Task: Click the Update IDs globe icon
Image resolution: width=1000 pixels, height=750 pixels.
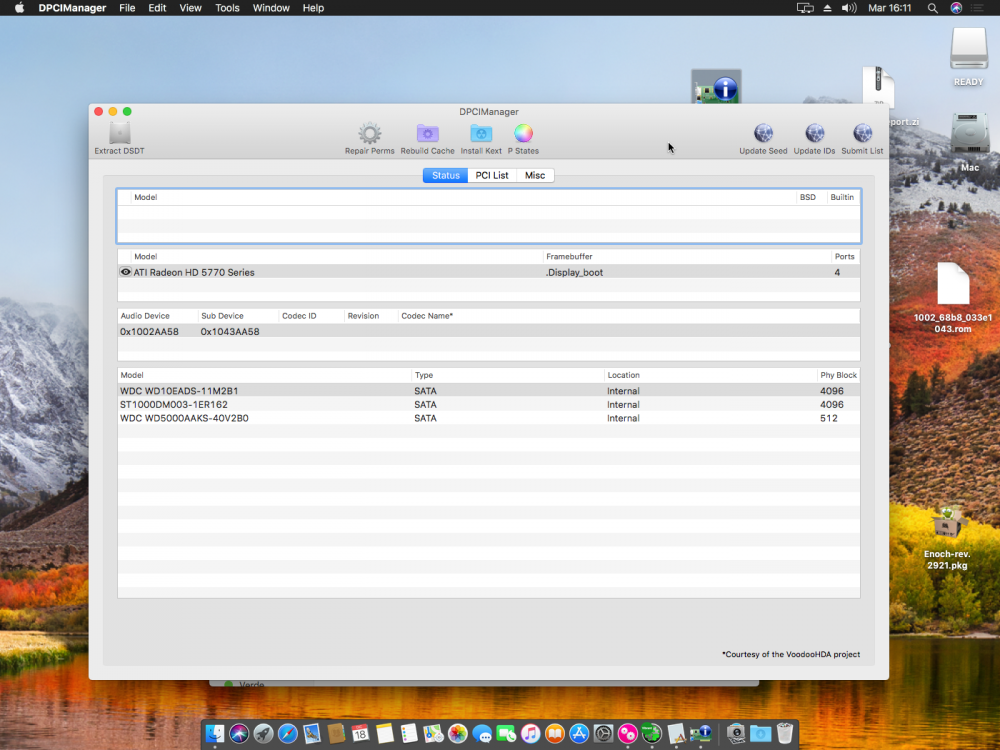Action: tap(814, 133)
